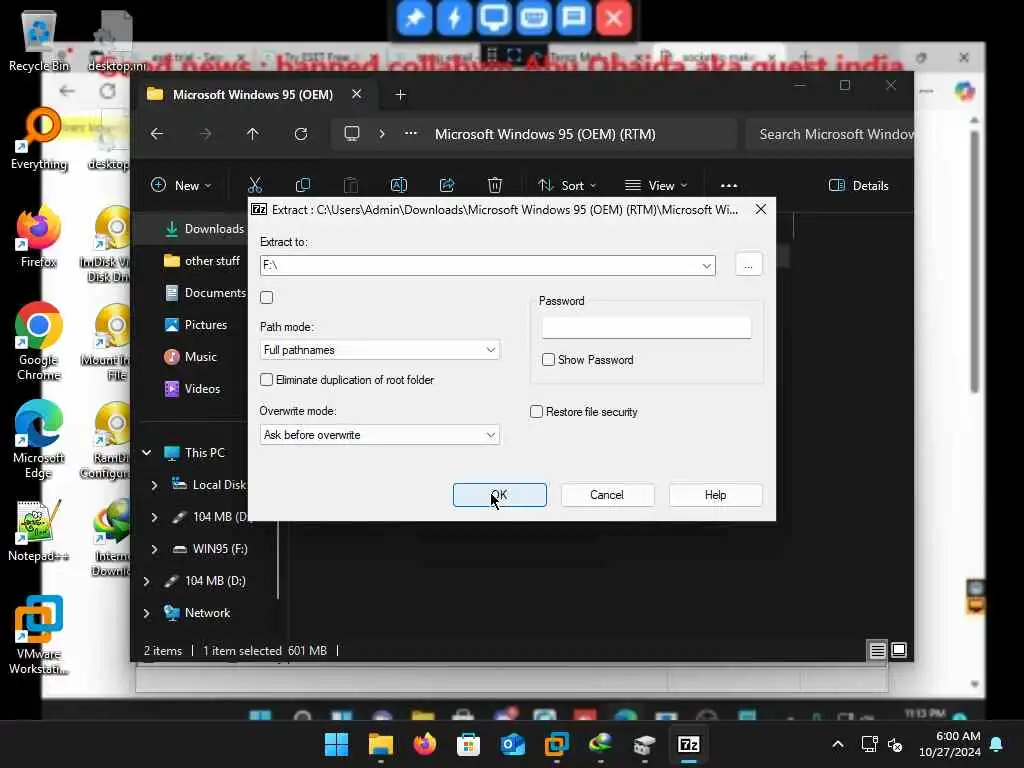Open the See more ellipsis in toolbar

pos(729,185)
